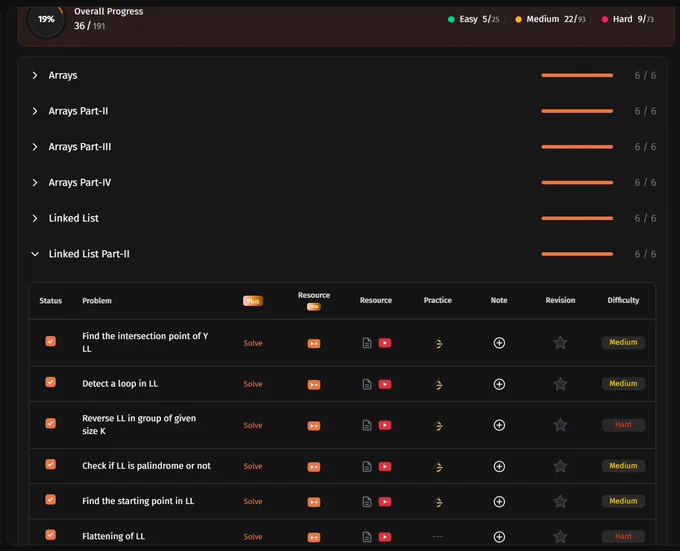Add a note for Reverse LL in group
This screenshot has height=551, width=680.
pyautogui.click(x=499, y=425)
